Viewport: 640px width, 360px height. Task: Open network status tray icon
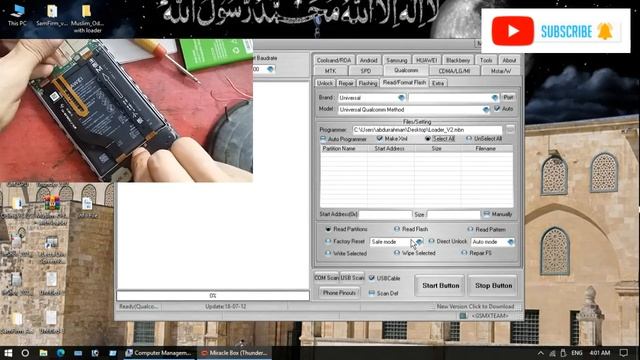tap(552, 353)
